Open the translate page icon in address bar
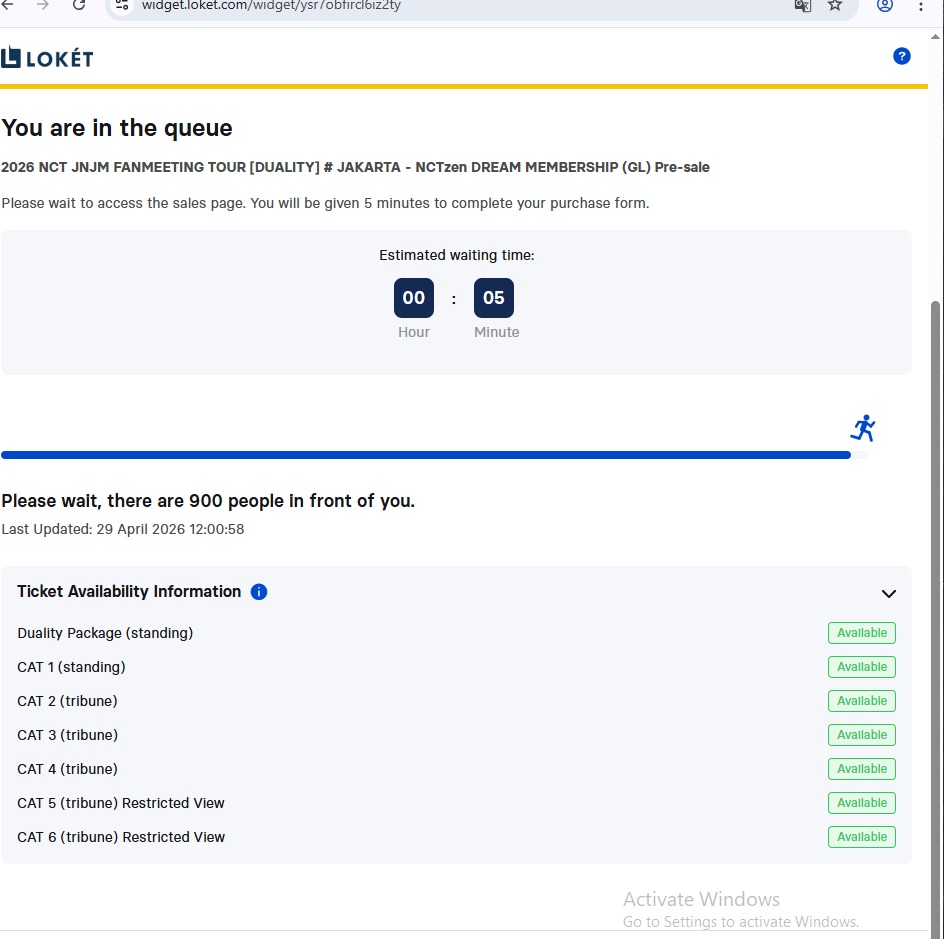The width and height of the screenshot is (944, 939). tap(803, 5)
